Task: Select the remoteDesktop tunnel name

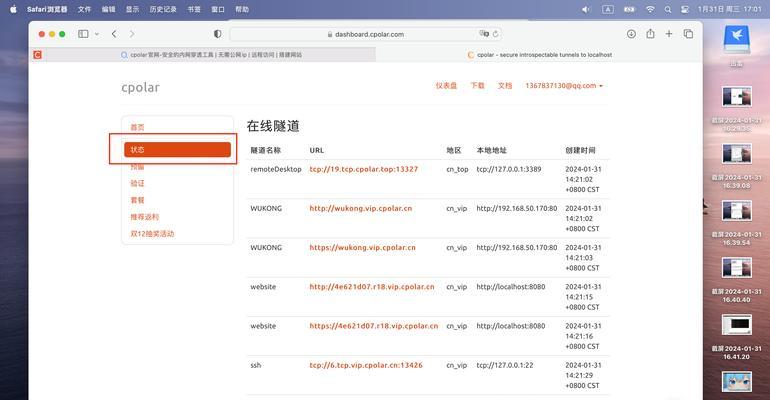Action: click(276, 169)
